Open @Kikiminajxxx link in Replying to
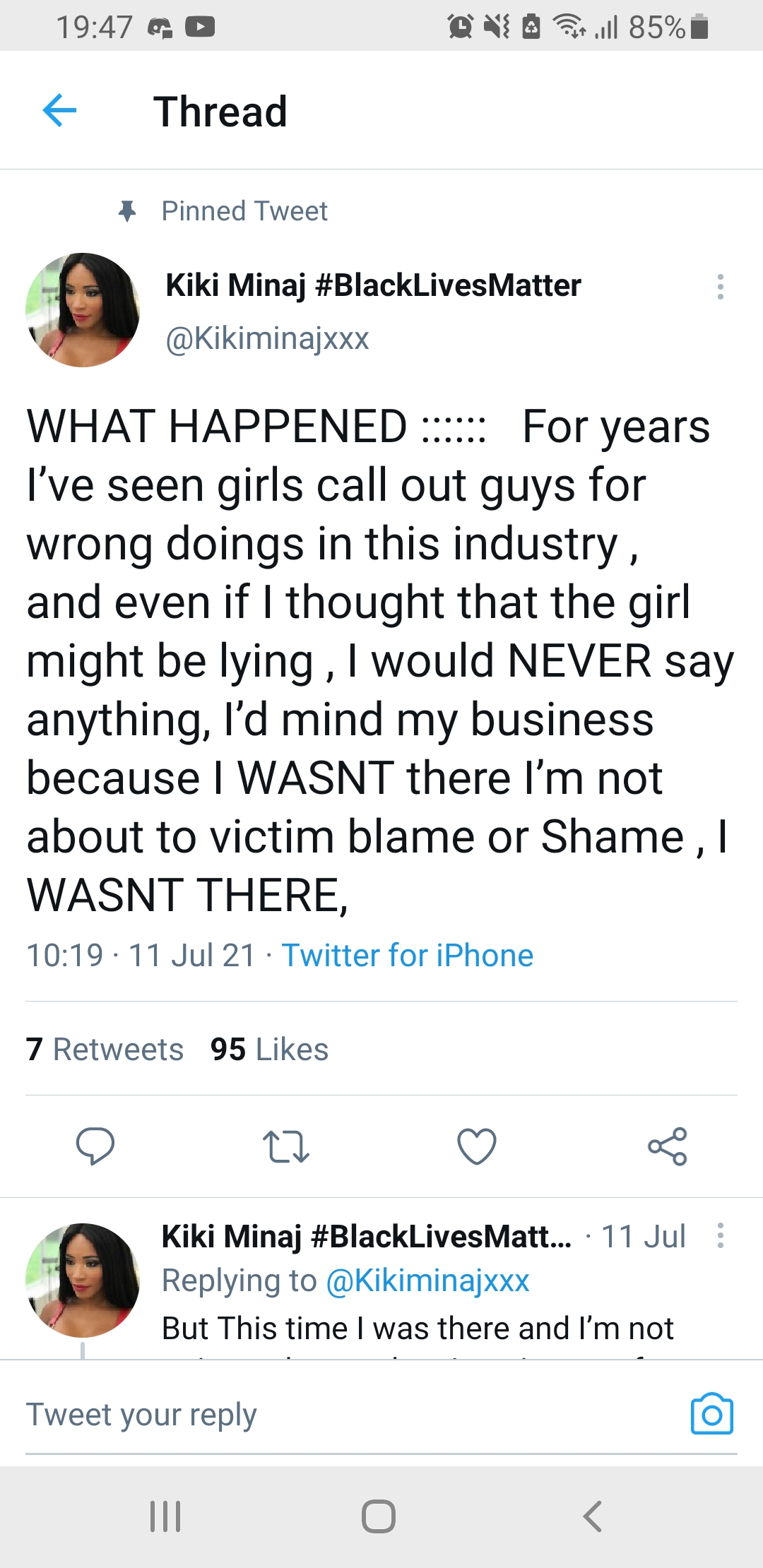 click(x=427, y=1280)
